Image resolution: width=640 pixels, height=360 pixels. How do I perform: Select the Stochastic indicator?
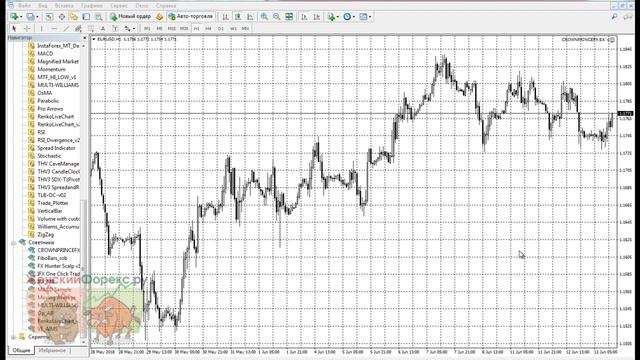pyautogui.click(x=49, y=156)
